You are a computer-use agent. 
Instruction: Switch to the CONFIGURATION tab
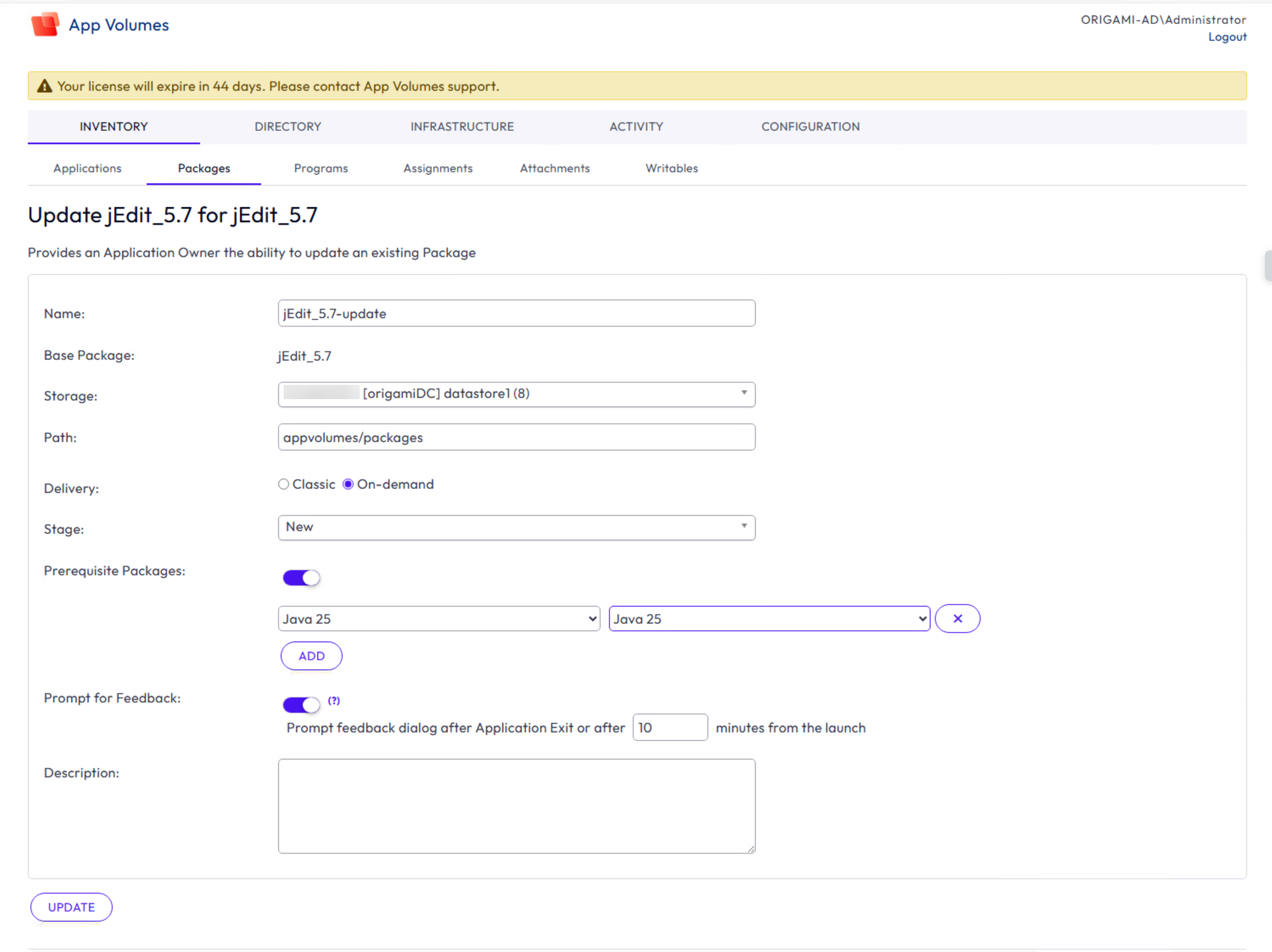tap(811, 127)
